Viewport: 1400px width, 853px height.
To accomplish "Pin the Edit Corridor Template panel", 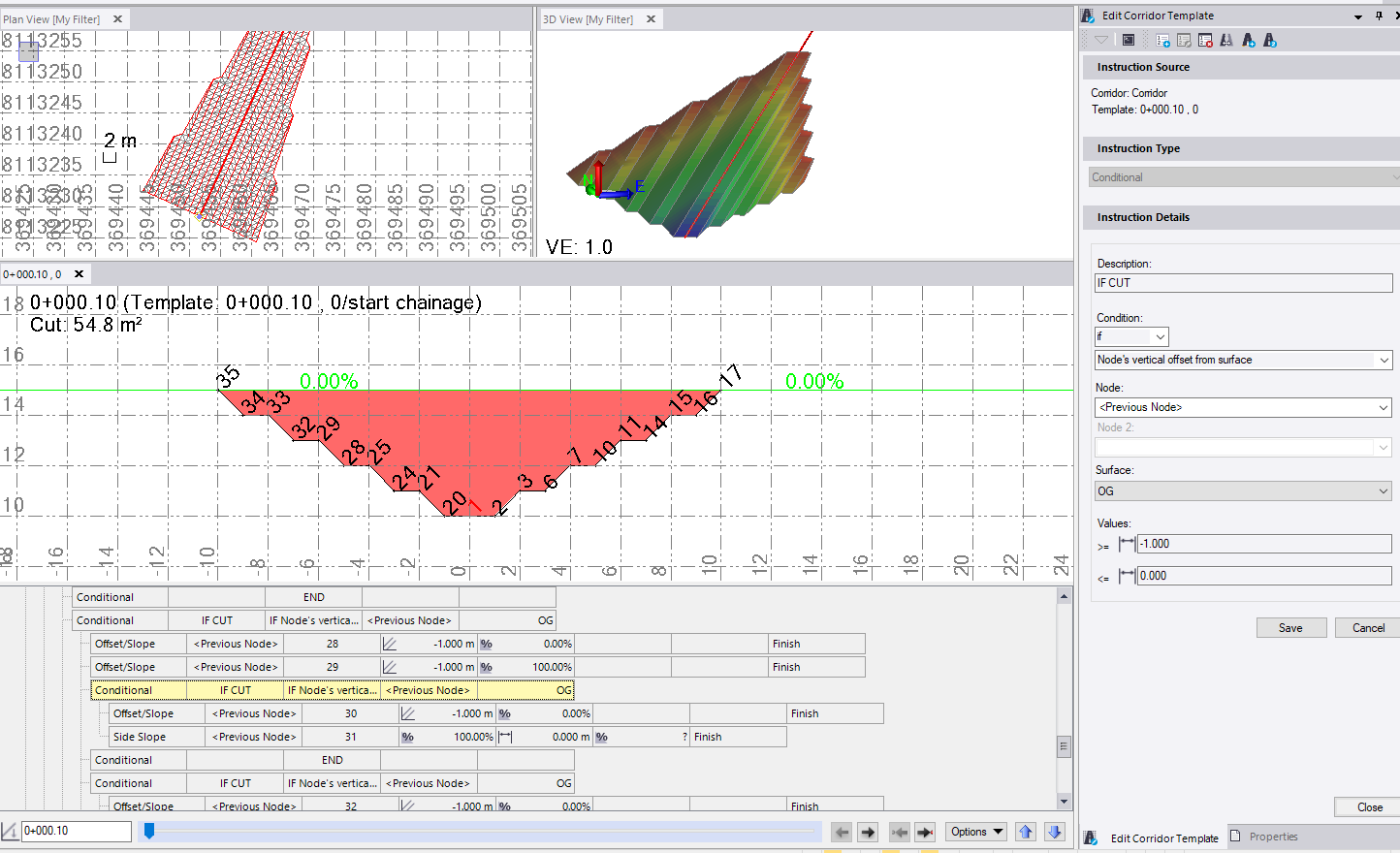I will (x=1379, y=16).
